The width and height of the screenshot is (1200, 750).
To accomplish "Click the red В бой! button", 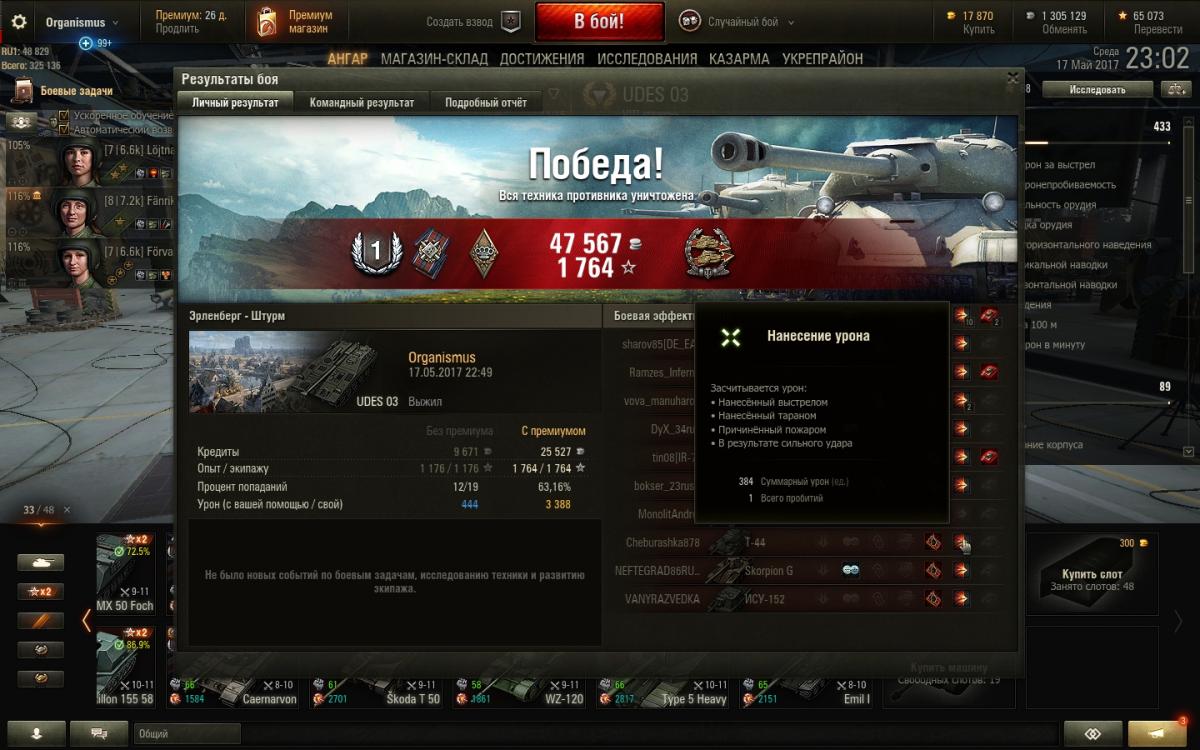I will (x=599, y=22).
